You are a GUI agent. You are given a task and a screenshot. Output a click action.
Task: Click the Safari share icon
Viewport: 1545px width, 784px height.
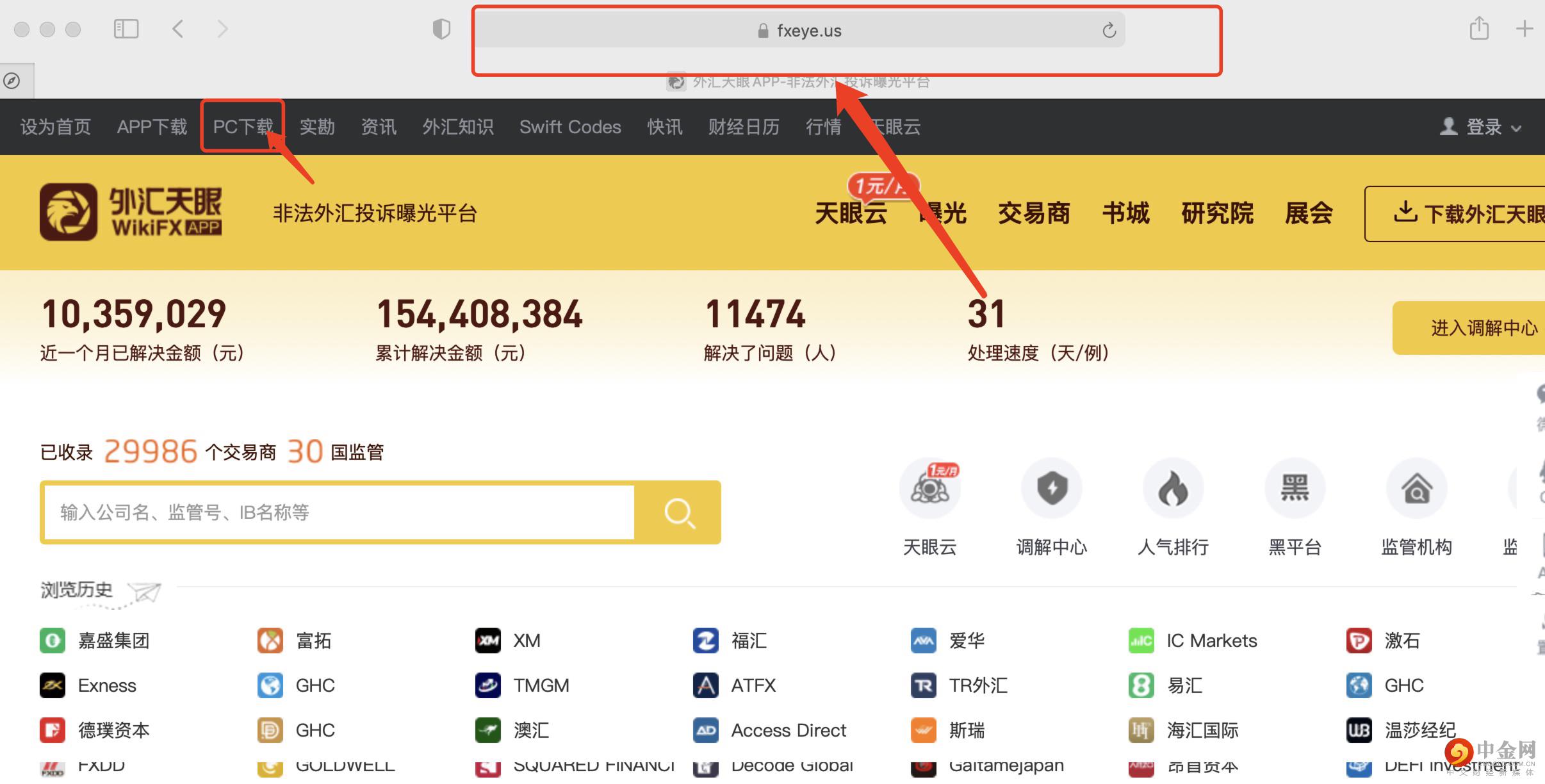(x=1479, y=29)
